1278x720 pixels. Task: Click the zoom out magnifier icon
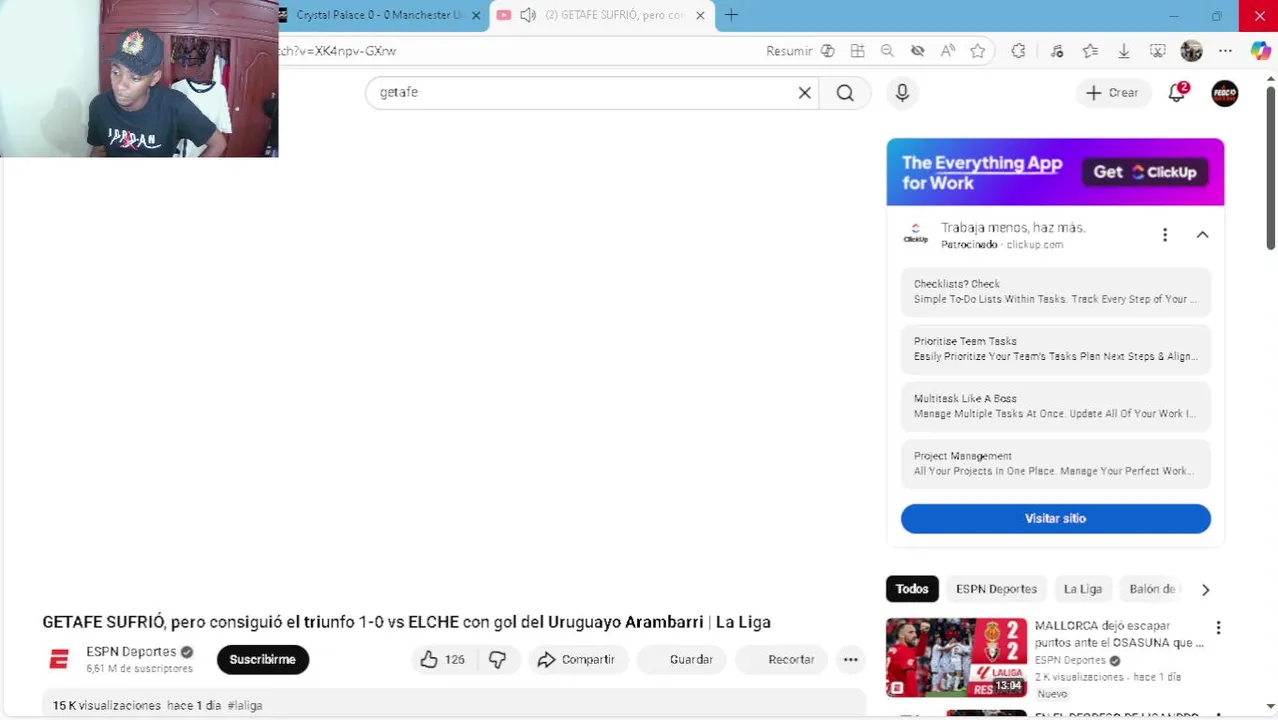[x=887, y=51]
